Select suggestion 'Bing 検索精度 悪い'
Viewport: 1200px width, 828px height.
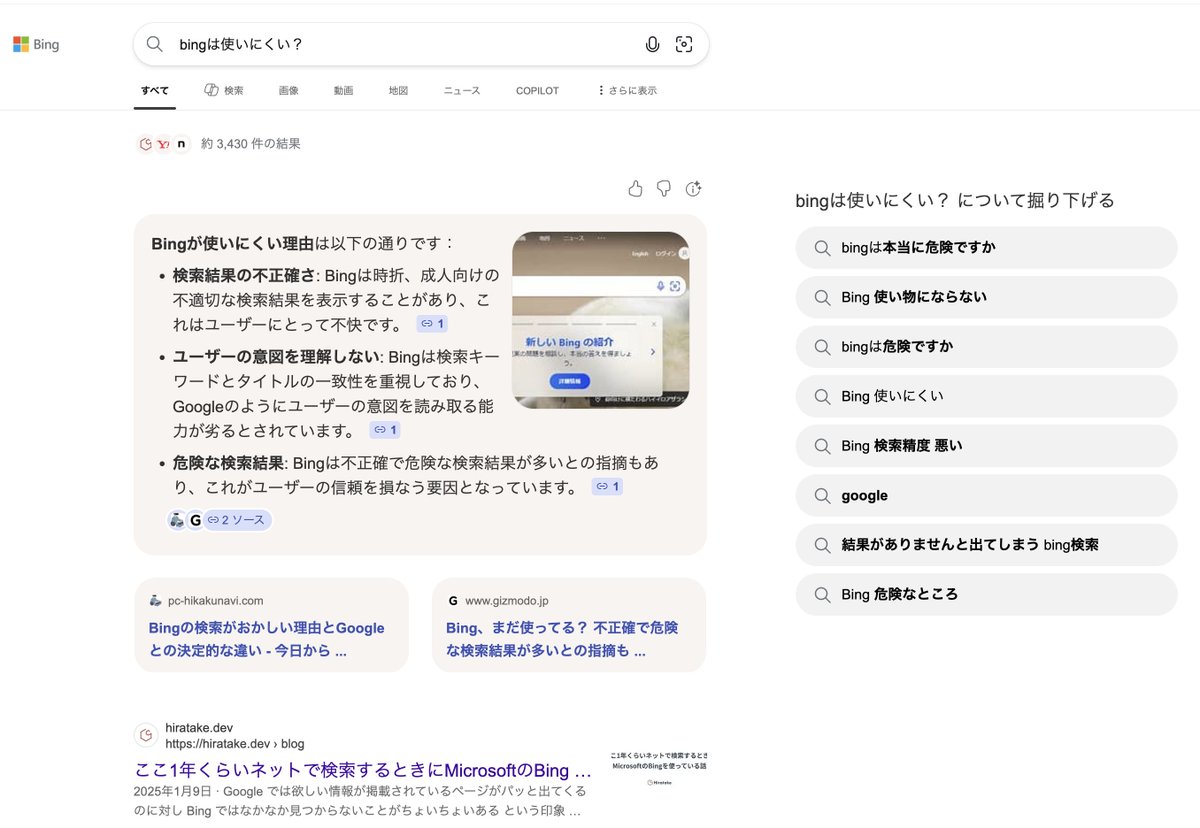coord(901,446)
